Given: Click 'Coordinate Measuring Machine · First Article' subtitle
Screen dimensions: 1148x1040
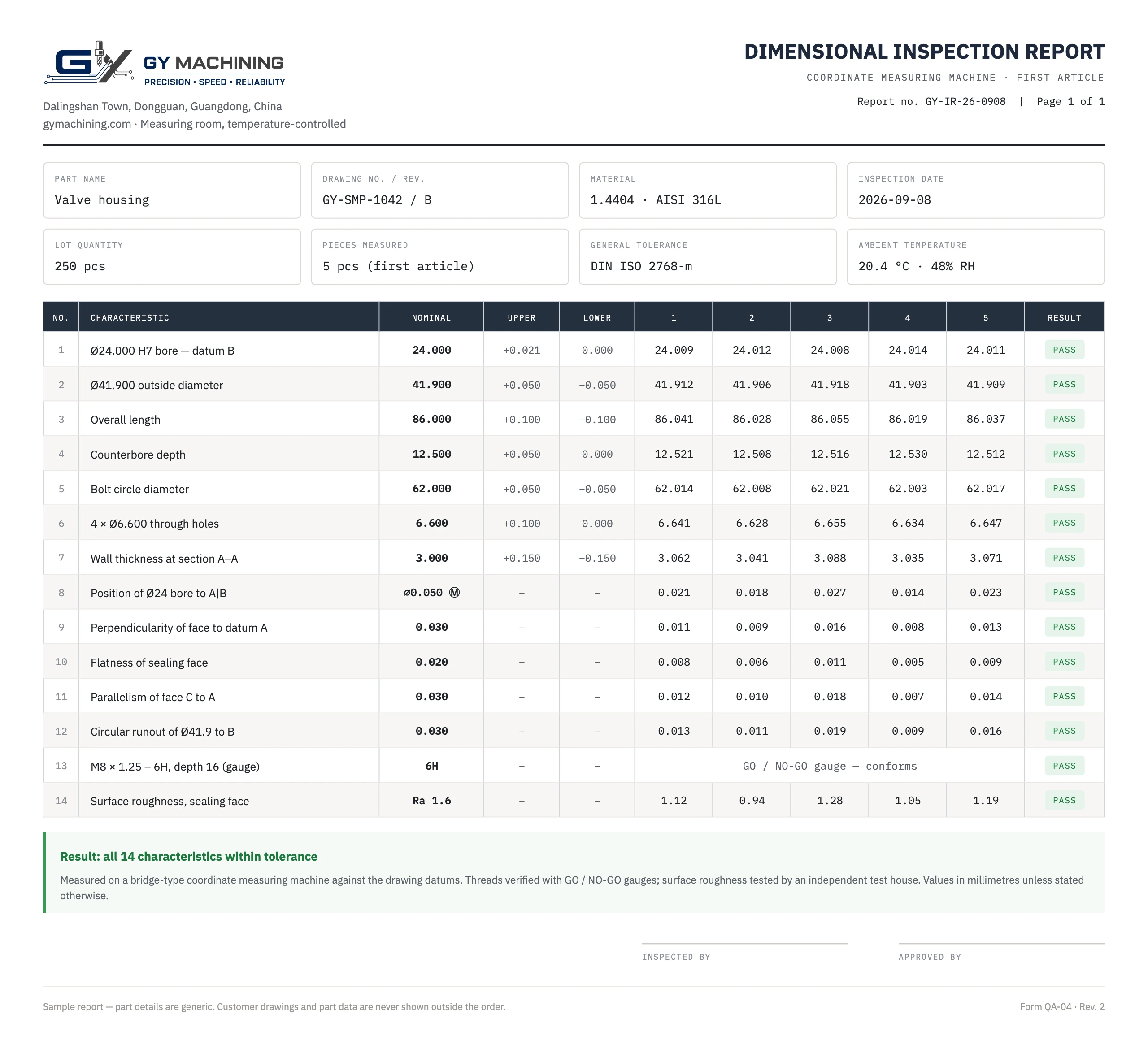Looking at the screenshot, I should point(955,78).
